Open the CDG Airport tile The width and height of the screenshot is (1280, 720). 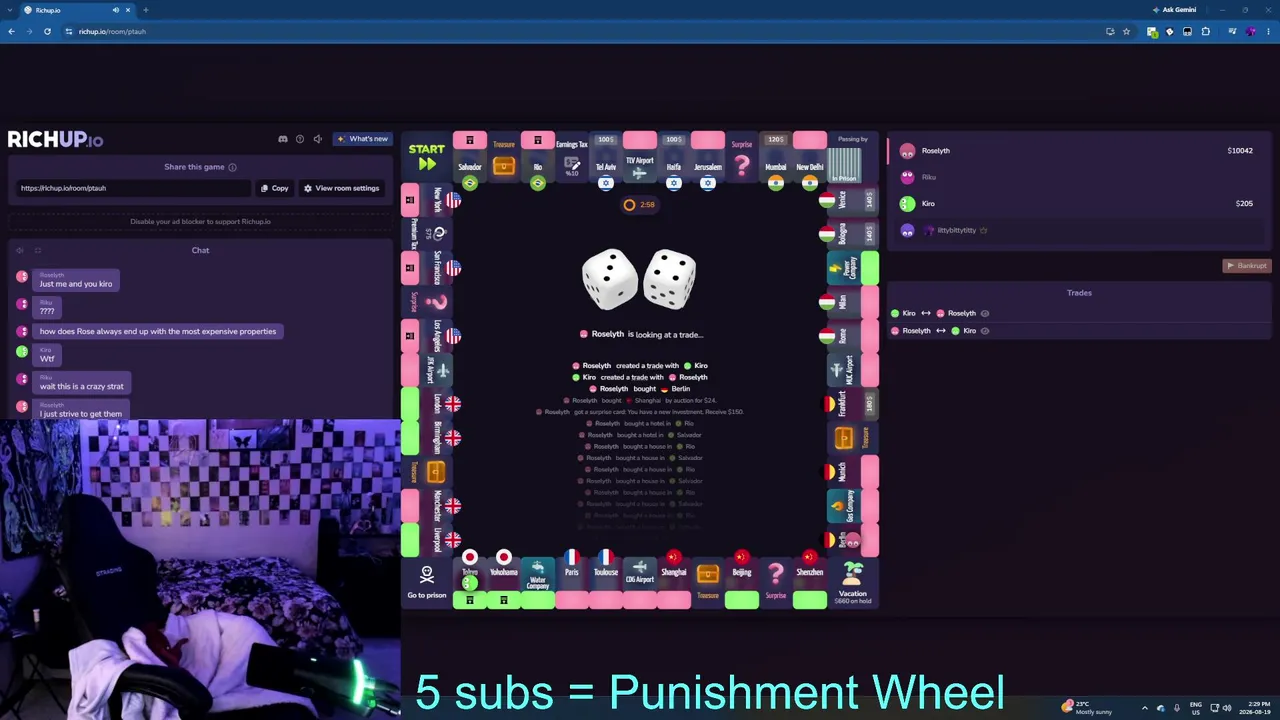639,583
